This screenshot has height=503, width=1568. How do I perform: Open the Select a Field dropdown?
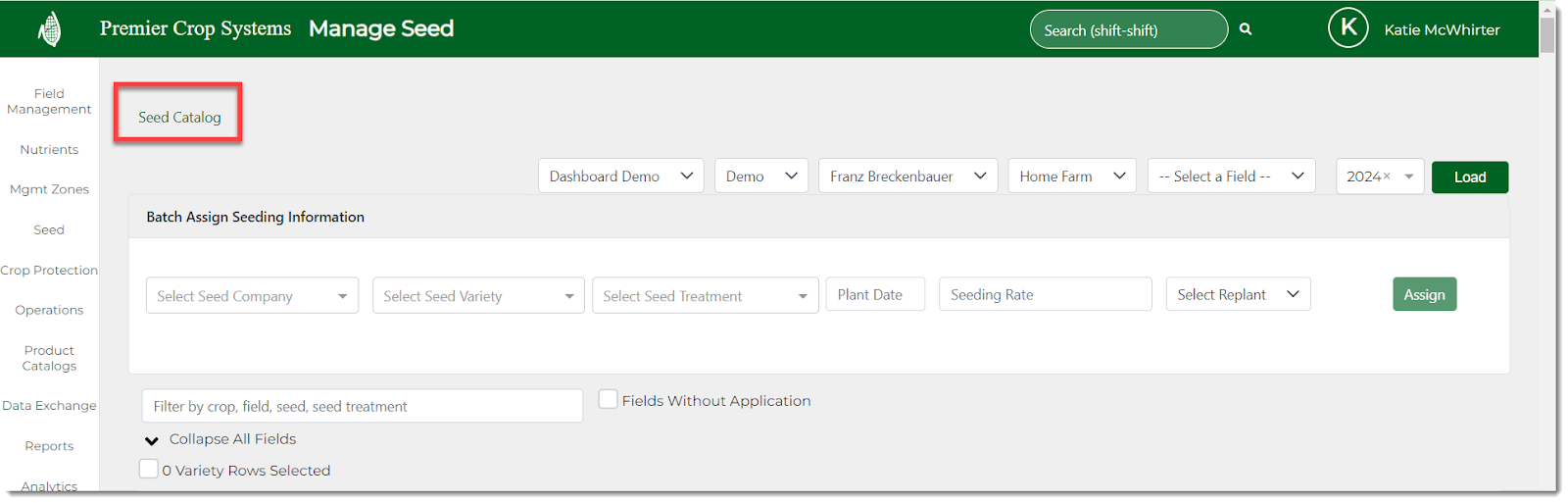click(x=1231, y=176)
